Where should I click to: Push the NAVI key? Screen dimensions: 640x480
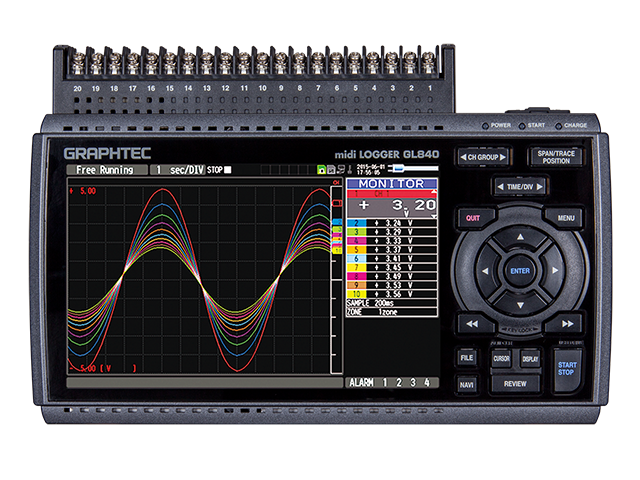pyautogui.click(x=467, y=384)
